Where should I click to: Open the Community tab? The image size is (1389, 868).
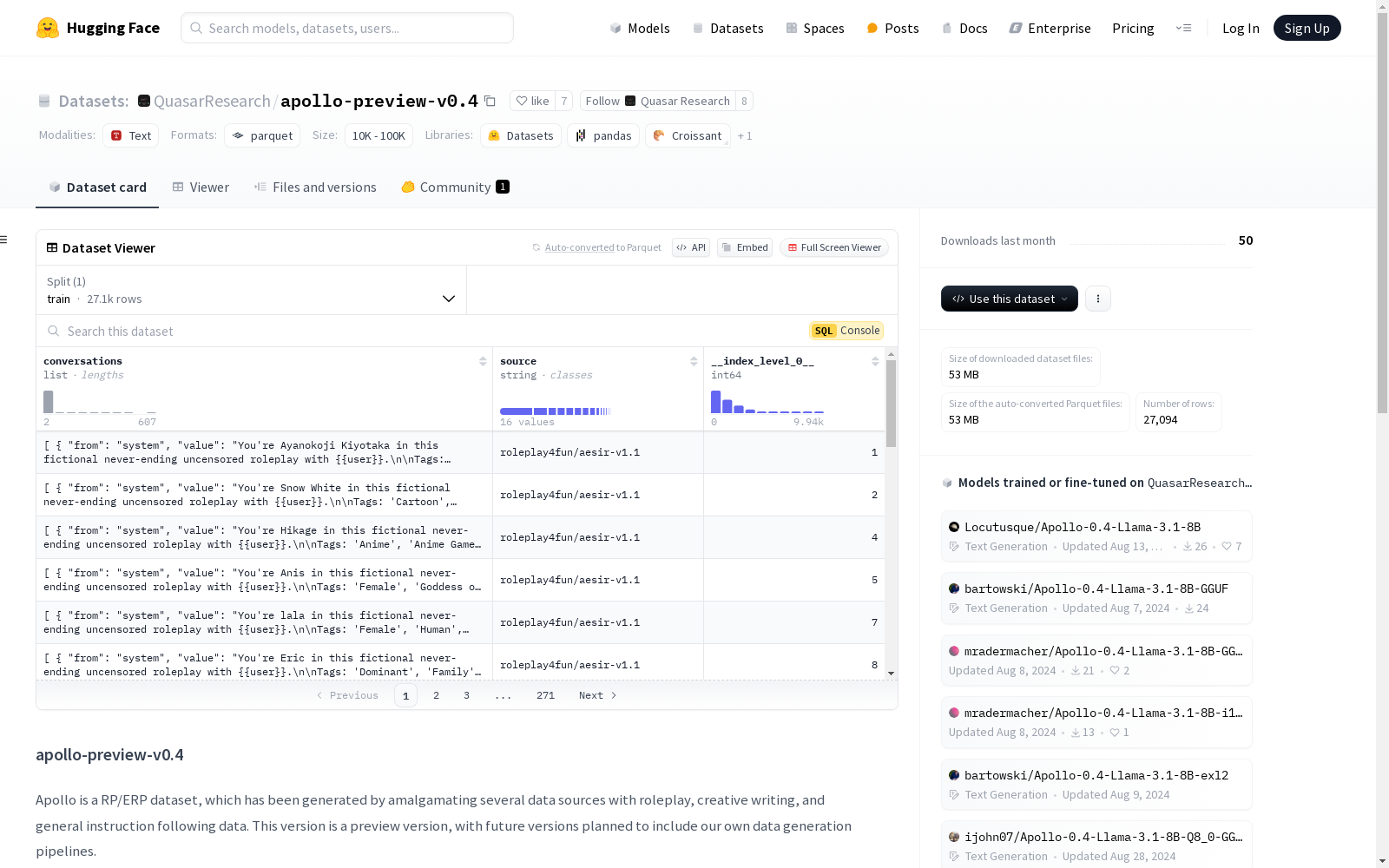click(x=455, y=187)
